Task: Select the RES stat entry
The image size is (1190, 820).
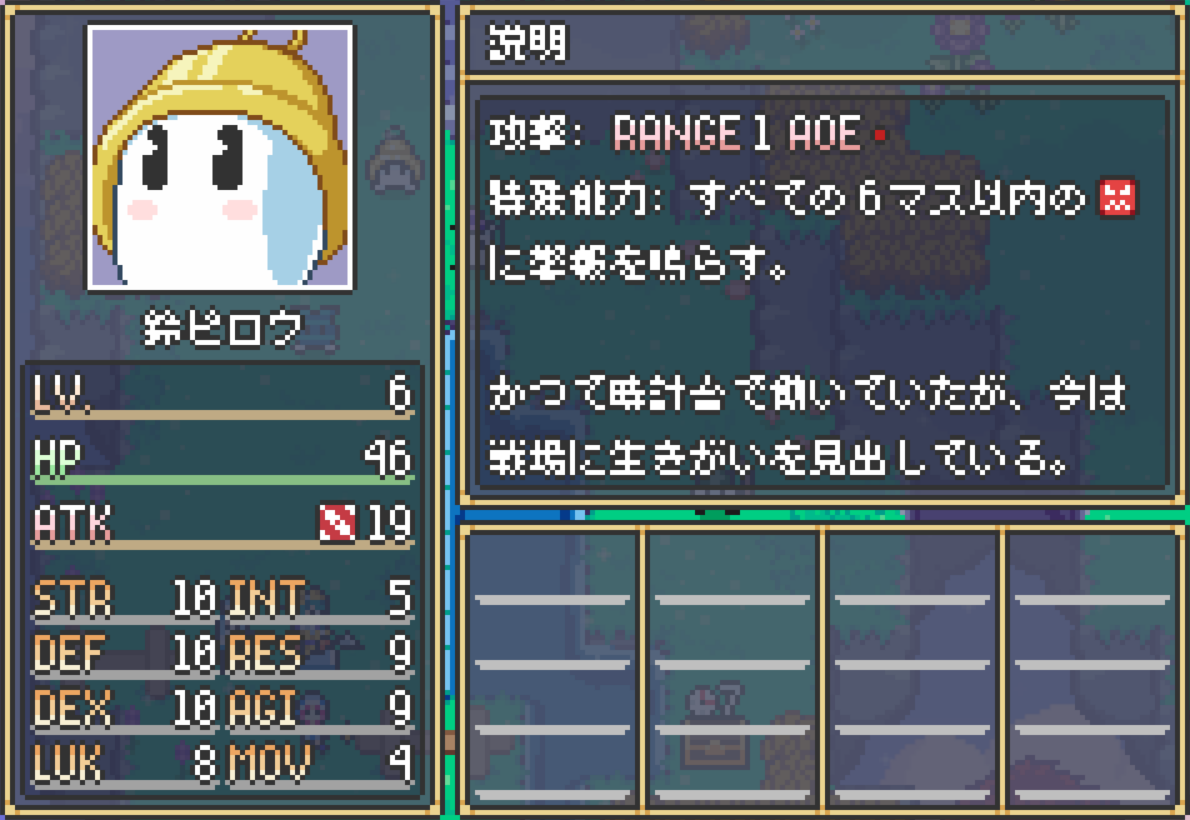Action: tap(320, 654)
